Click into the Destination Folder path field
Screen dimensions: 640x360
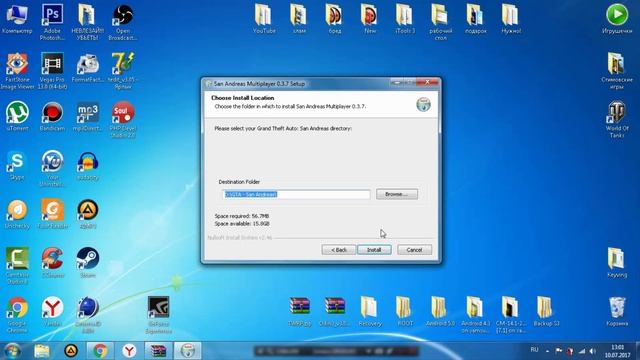coord(296,194)
